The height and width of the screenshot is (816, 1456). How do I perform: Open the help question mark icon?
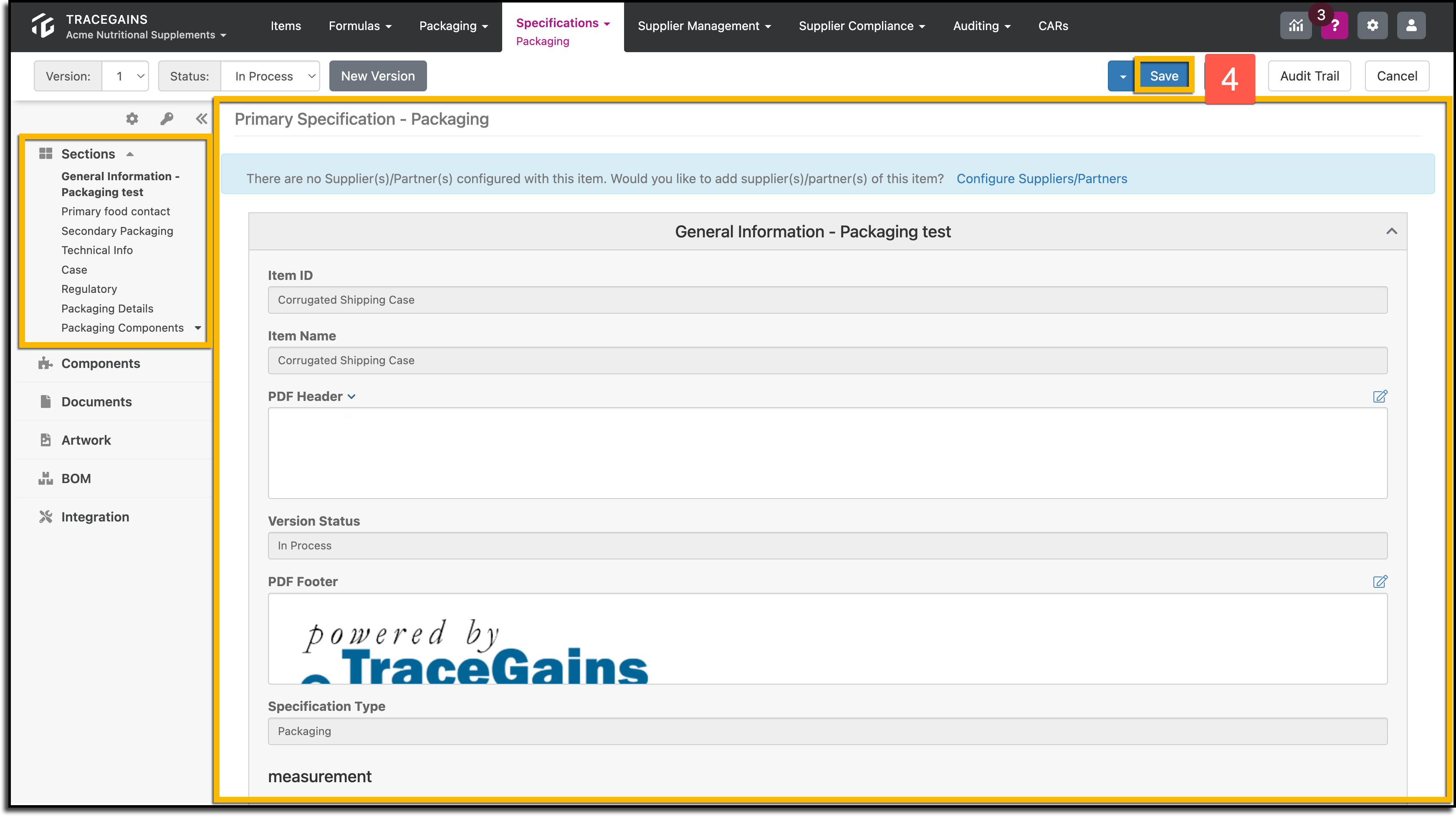click(1335, 26)
